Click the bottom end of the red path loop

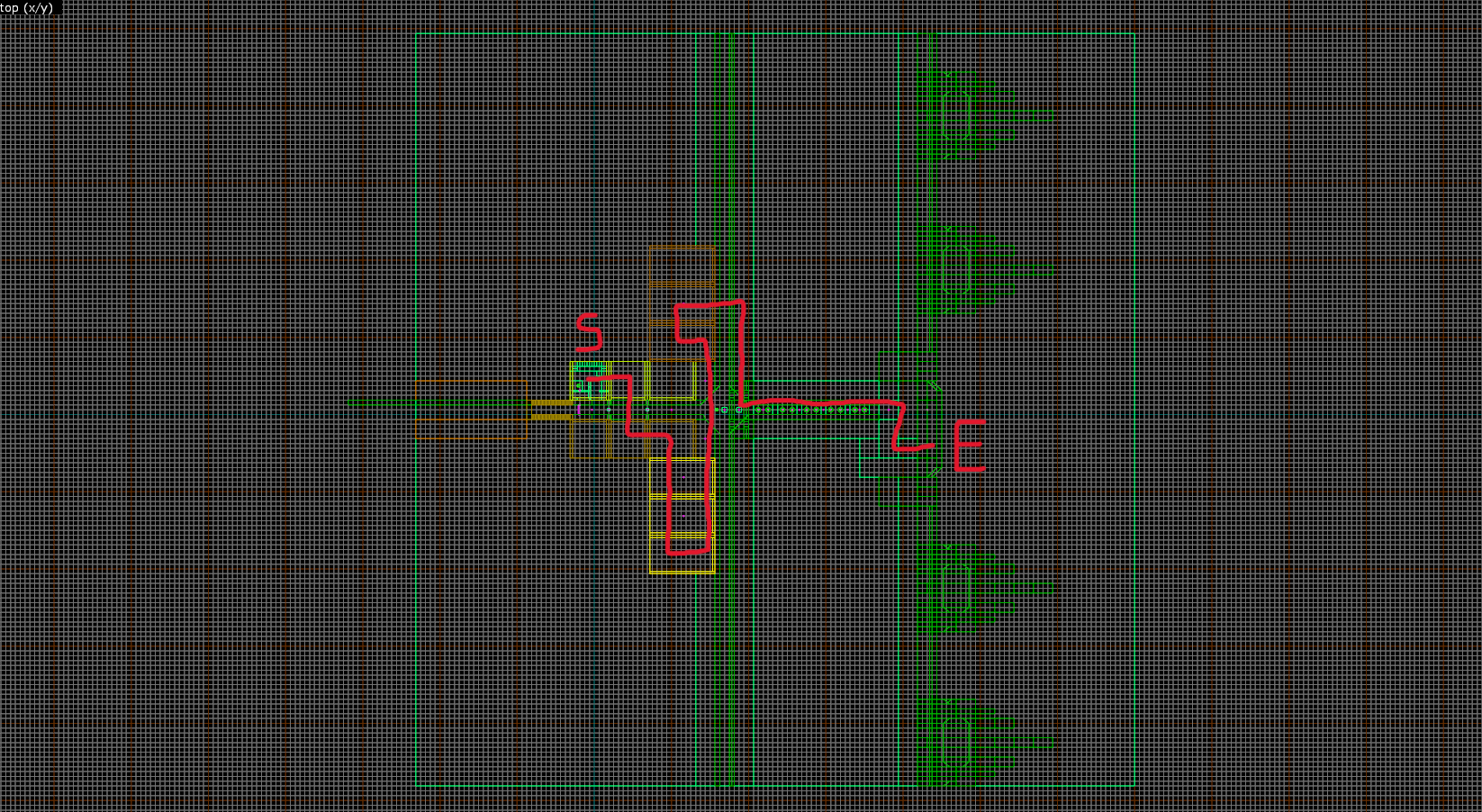click(689, 550)
